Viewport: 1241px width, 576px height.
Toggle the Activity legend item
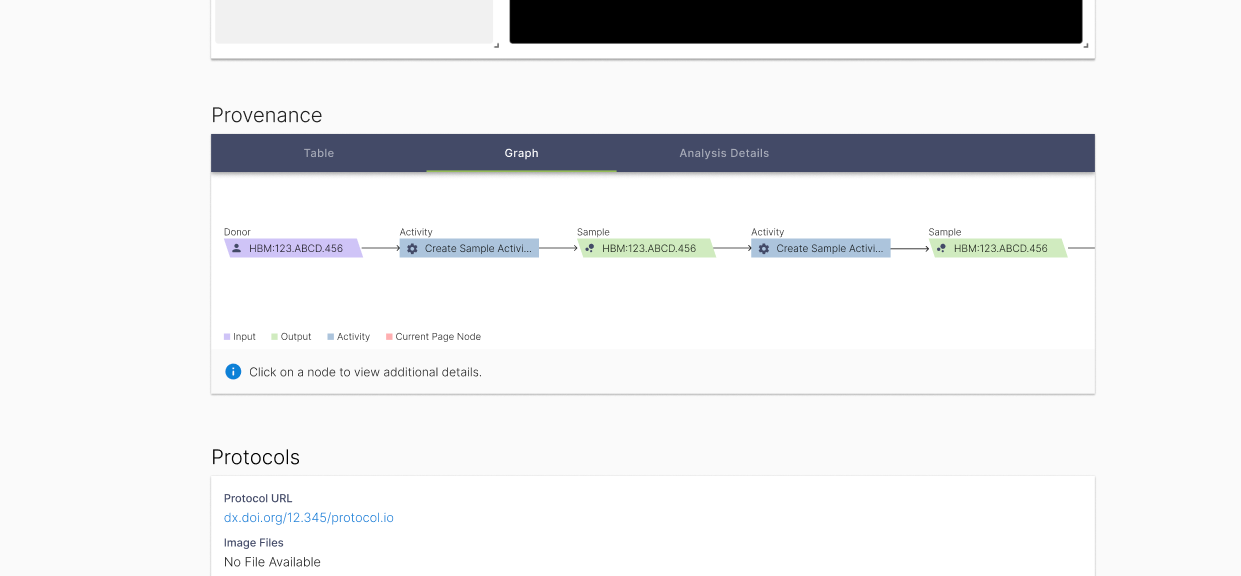tap(348, 336)
